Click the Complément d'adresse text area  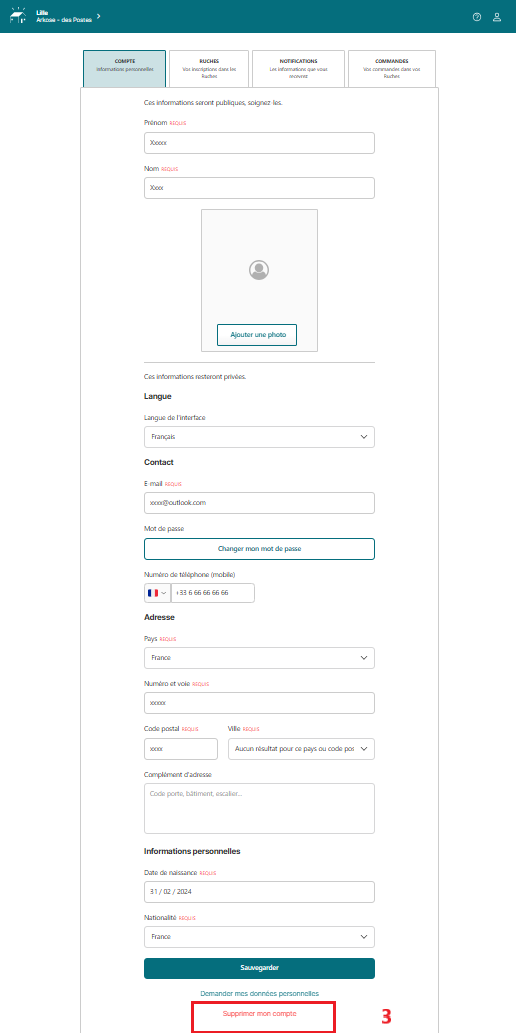pos(259,808)
